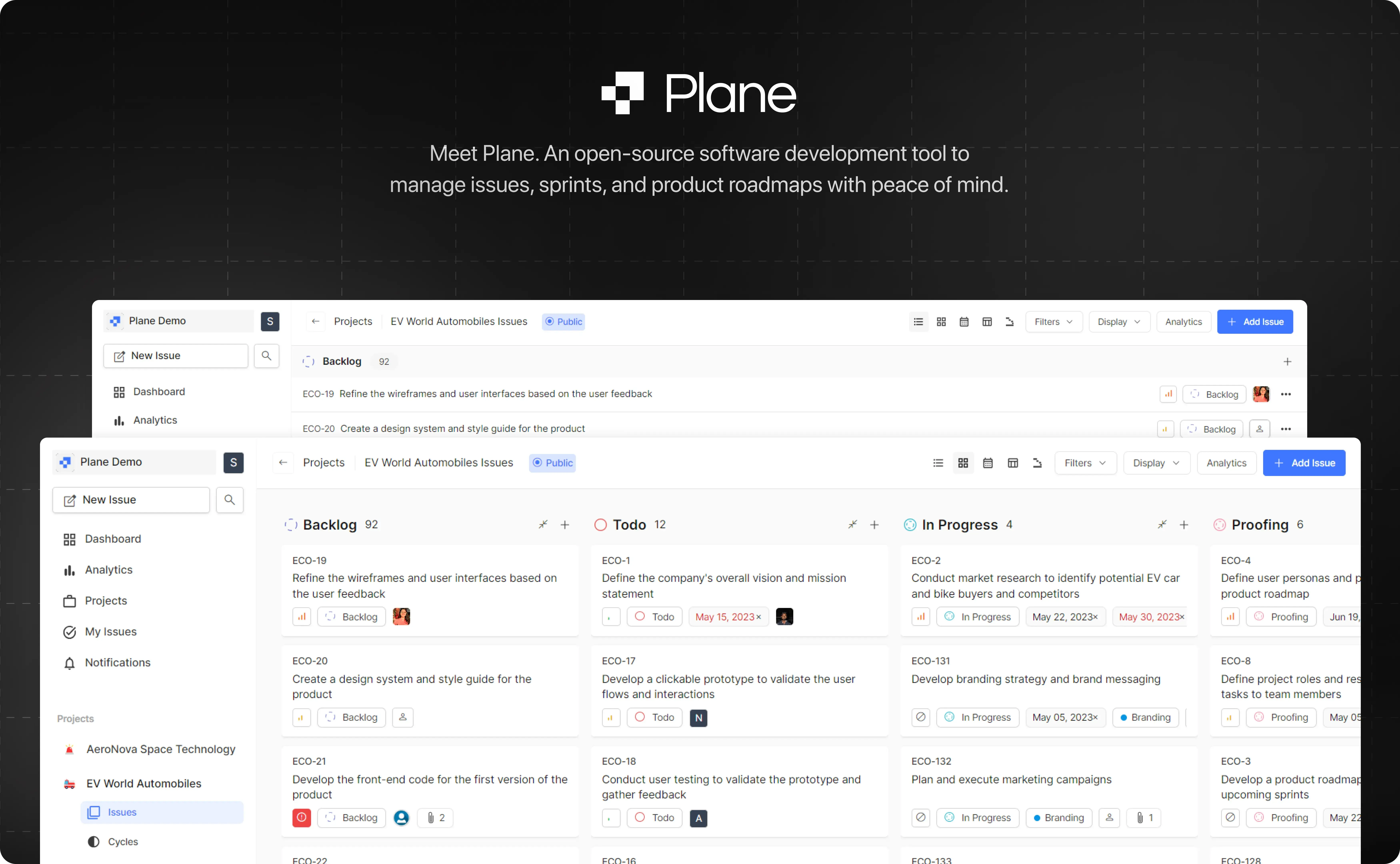This screenshot has height=864, width=1400.
Task: Collapse the In Progress column
Action: [x=1162, y=525]
